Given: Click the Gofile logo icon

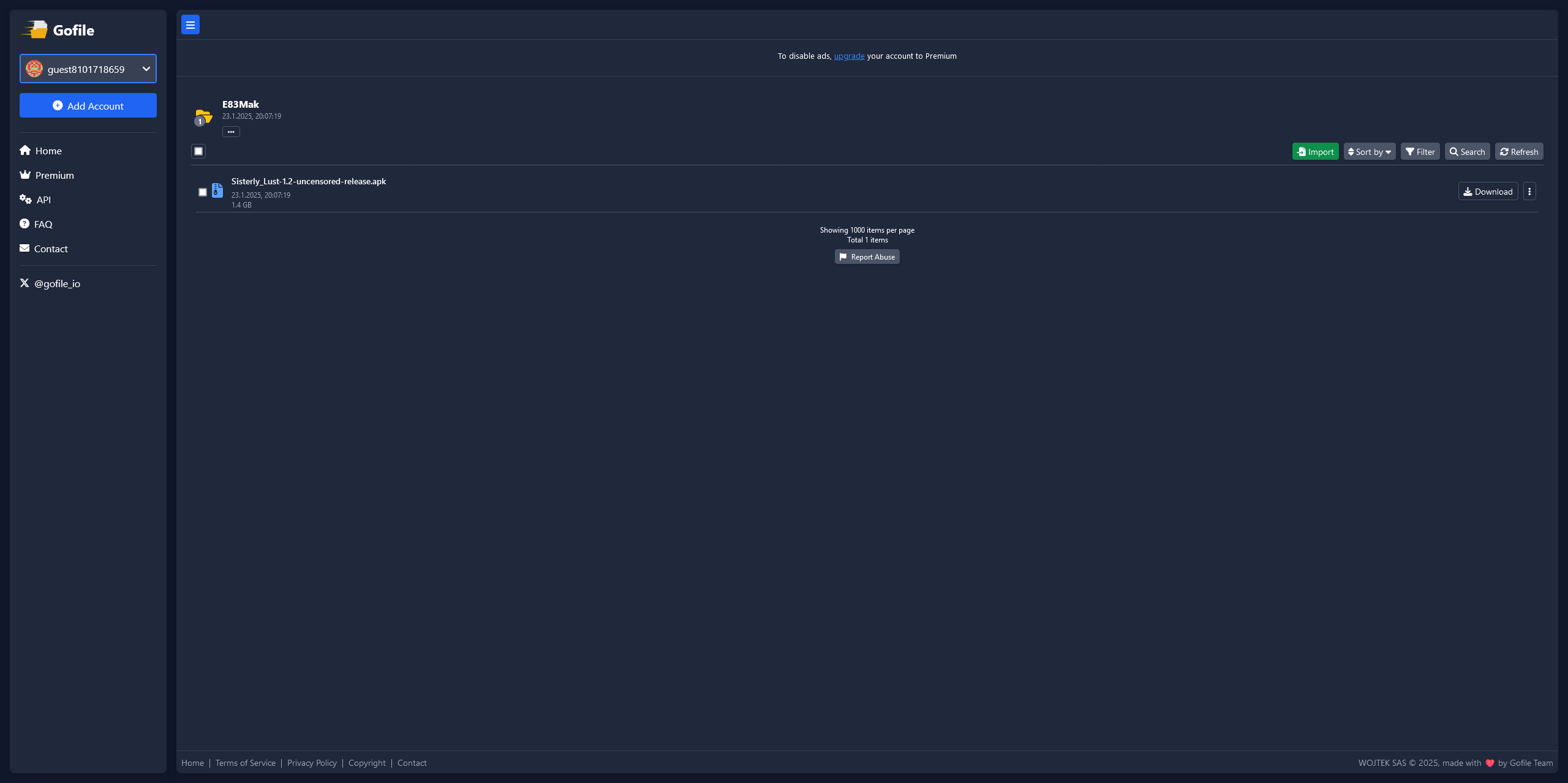Looking at the screenshot, I should [34, 29].
